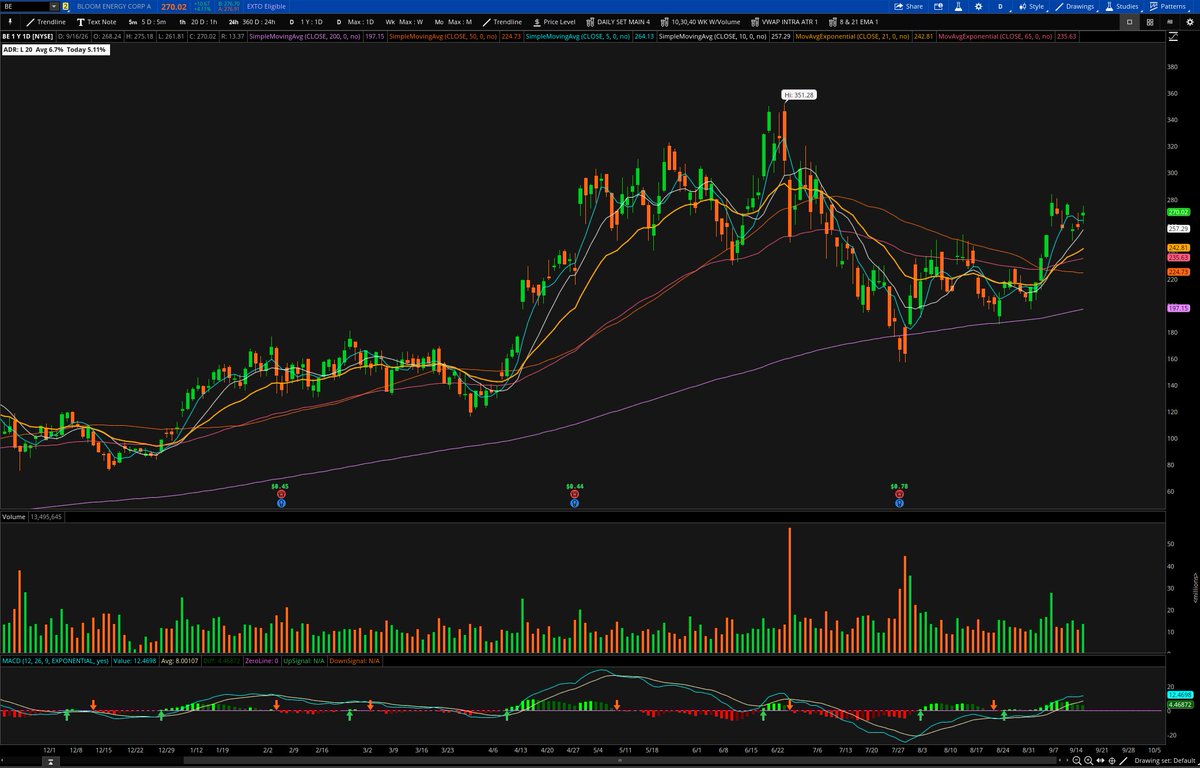The width and height of the screenshot is (1200, 768).
Task: Click the yellow link color badge
Action: pyautogui.click(x=66, y=6)
